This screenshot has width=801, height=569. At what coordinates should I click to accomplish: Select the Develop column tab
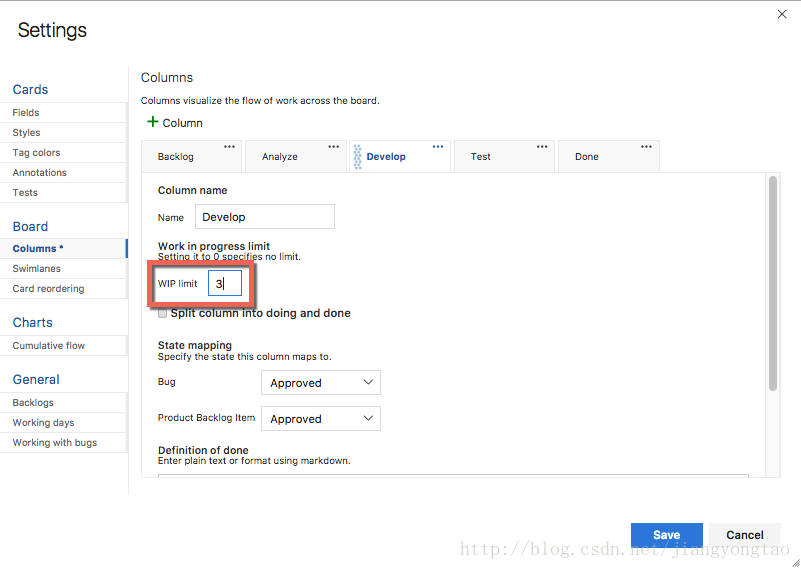point(400,156)
